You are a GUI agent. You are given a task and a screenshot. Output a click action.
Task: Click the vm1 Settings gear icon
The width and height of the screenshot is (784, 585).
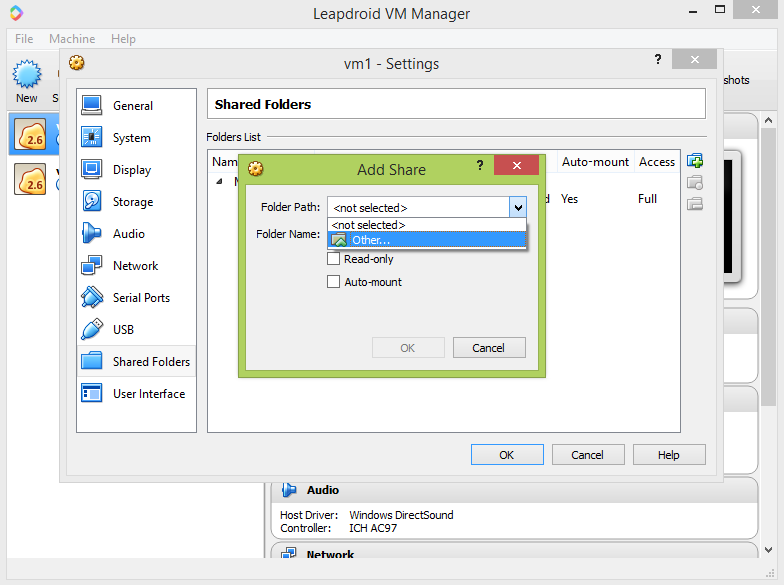[76, 63]
